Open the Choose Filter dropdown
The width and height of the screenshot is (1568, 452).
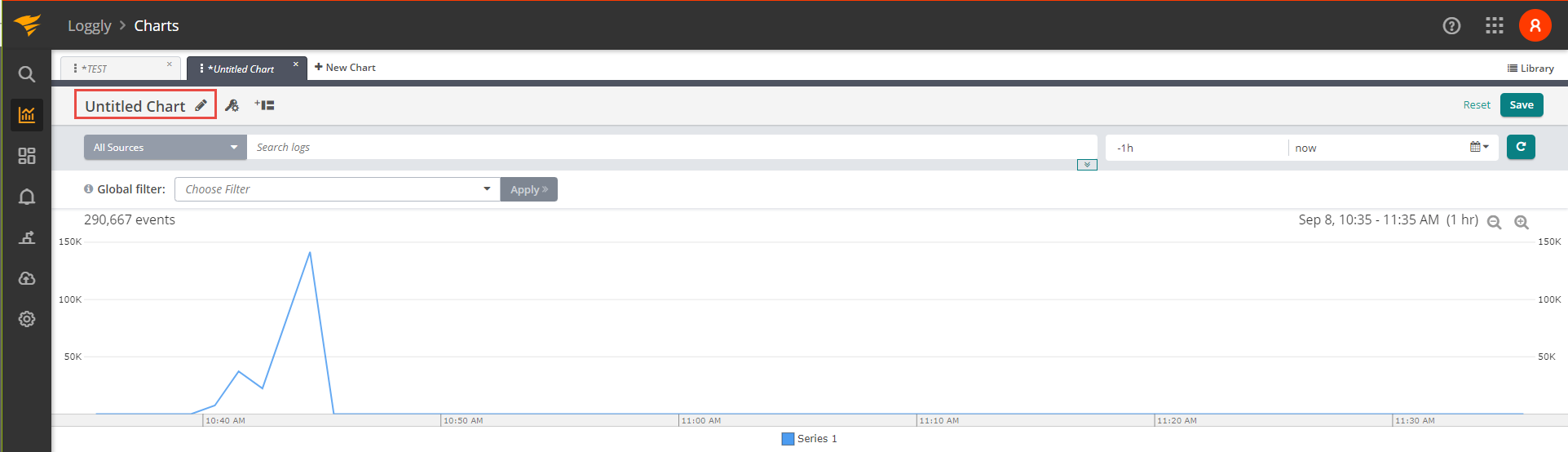click(x=337, y=189)
